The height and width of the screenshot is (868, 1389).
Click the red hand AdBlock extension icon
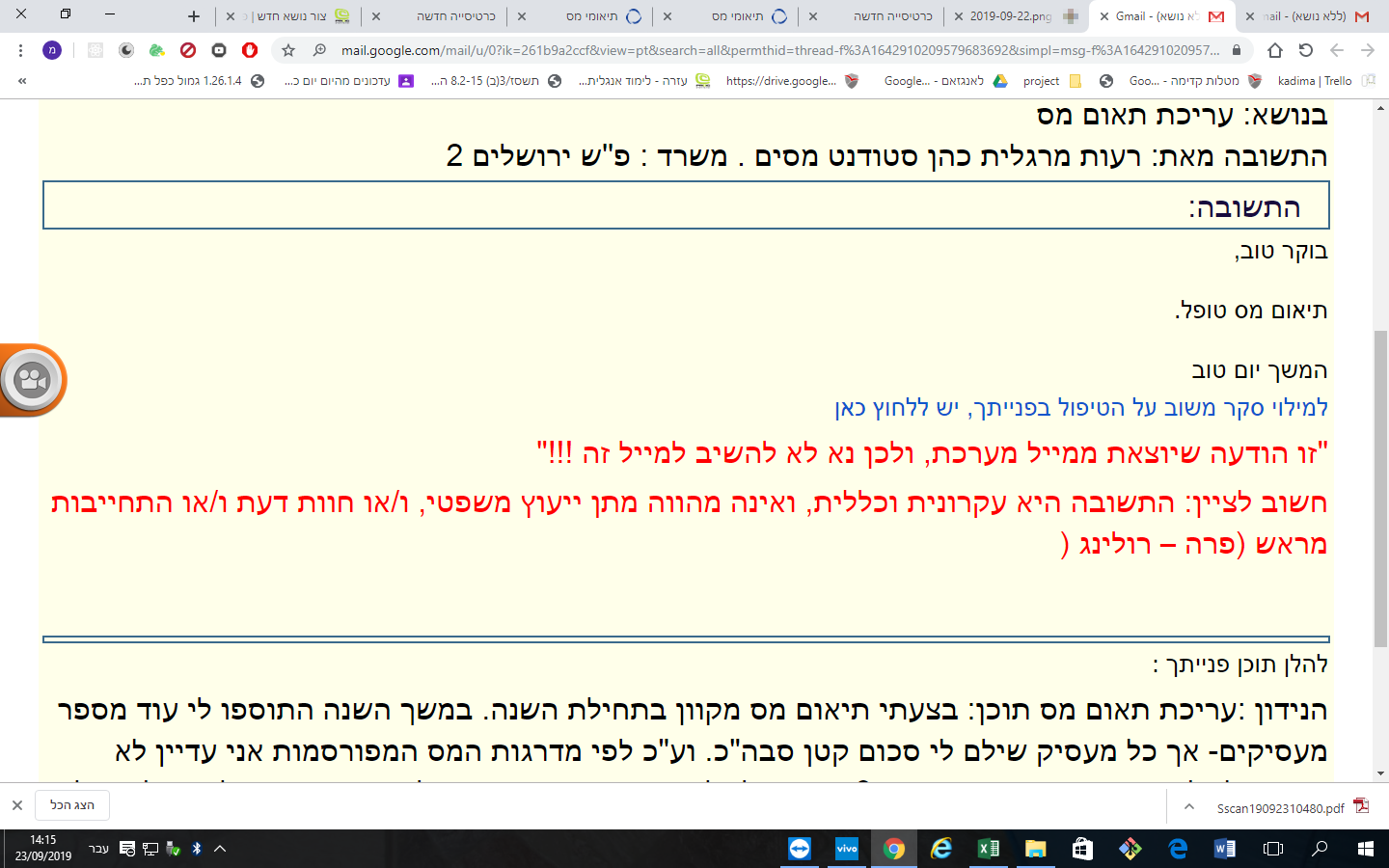[250, 48]
